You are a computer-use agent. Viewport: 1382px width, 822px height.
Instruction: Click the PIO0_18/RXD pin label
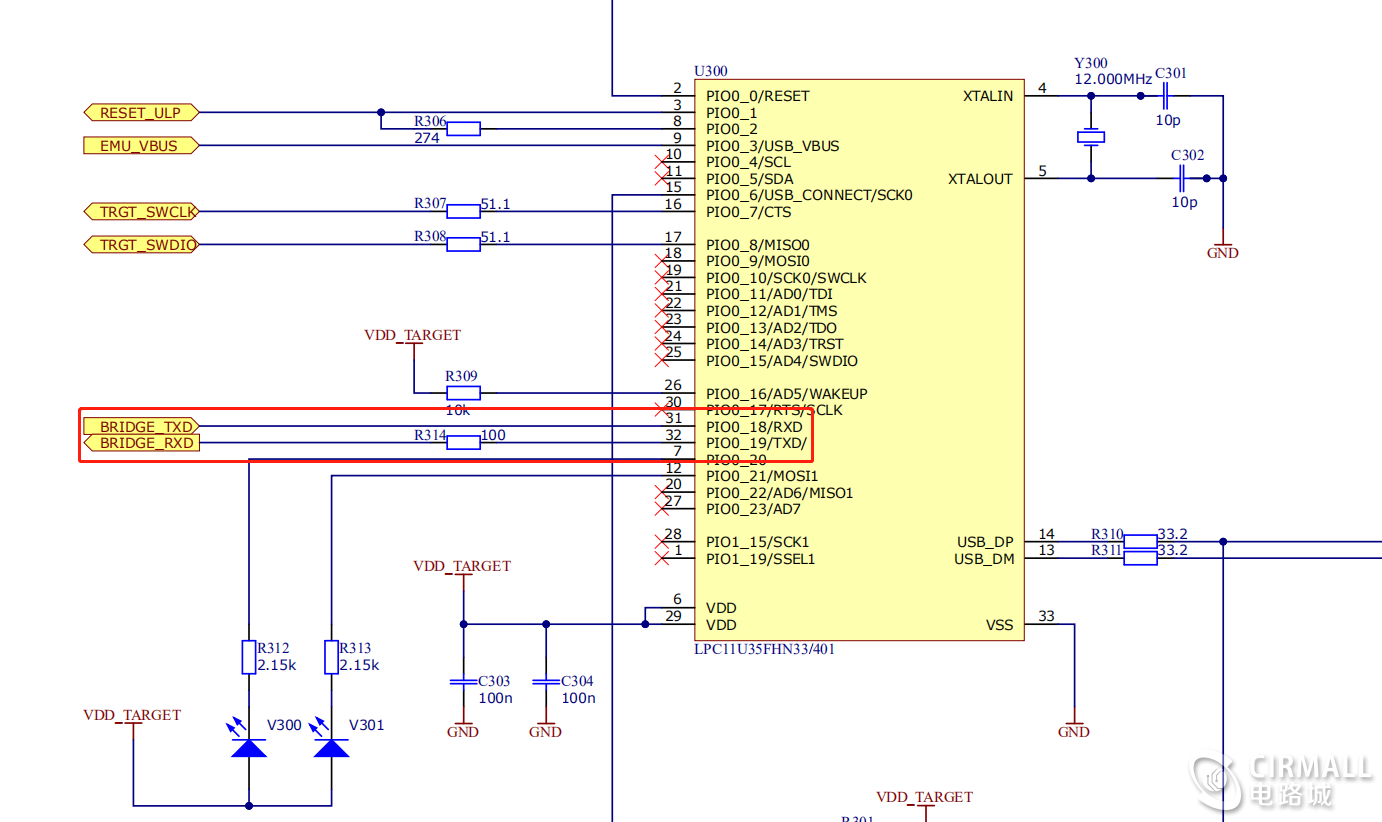(x=754, y=426)
